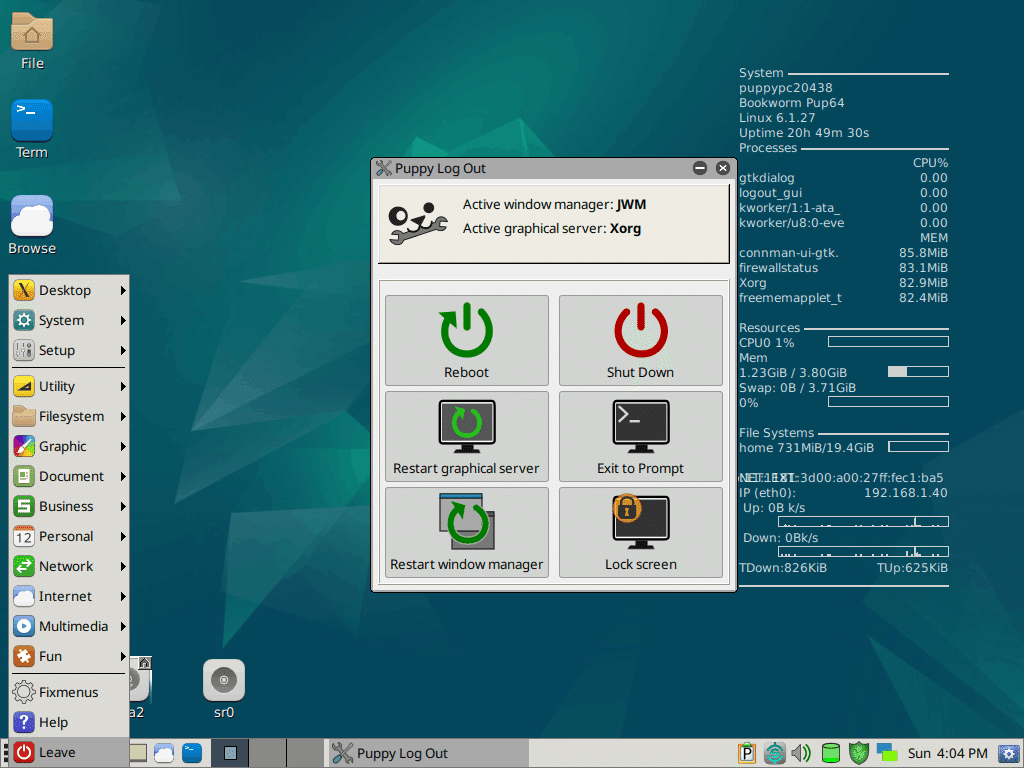Screen dimensions: 1024x768
Task: Click the Lock screen button
Action: coord(641,532)
